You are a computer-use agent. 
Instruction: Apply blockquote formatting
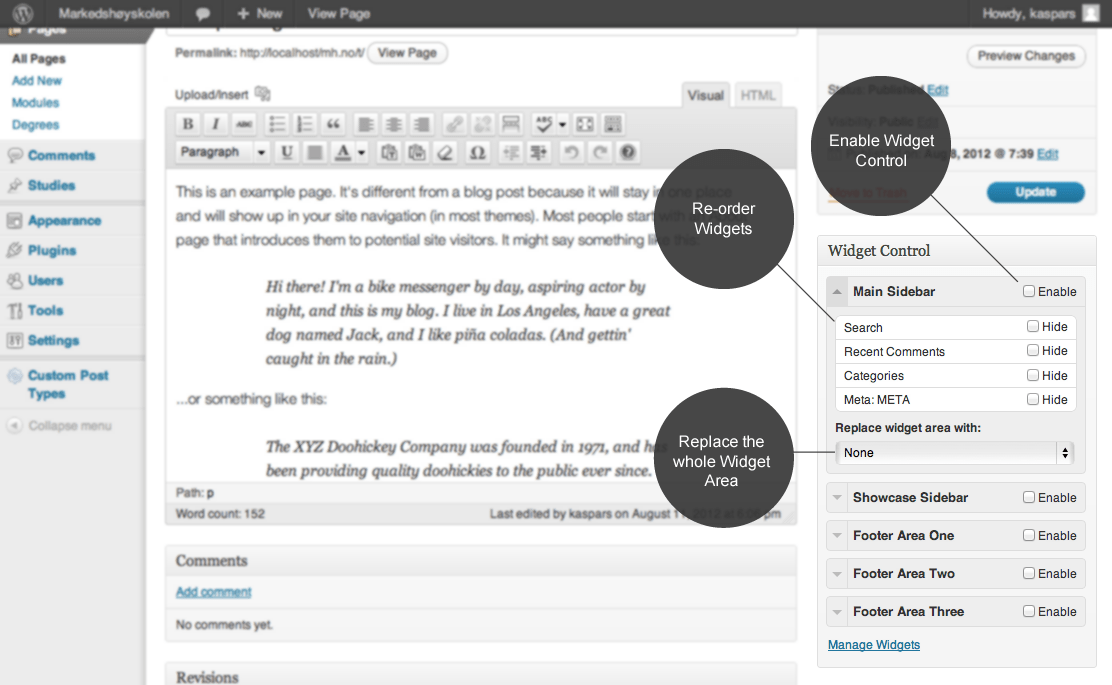332,123
